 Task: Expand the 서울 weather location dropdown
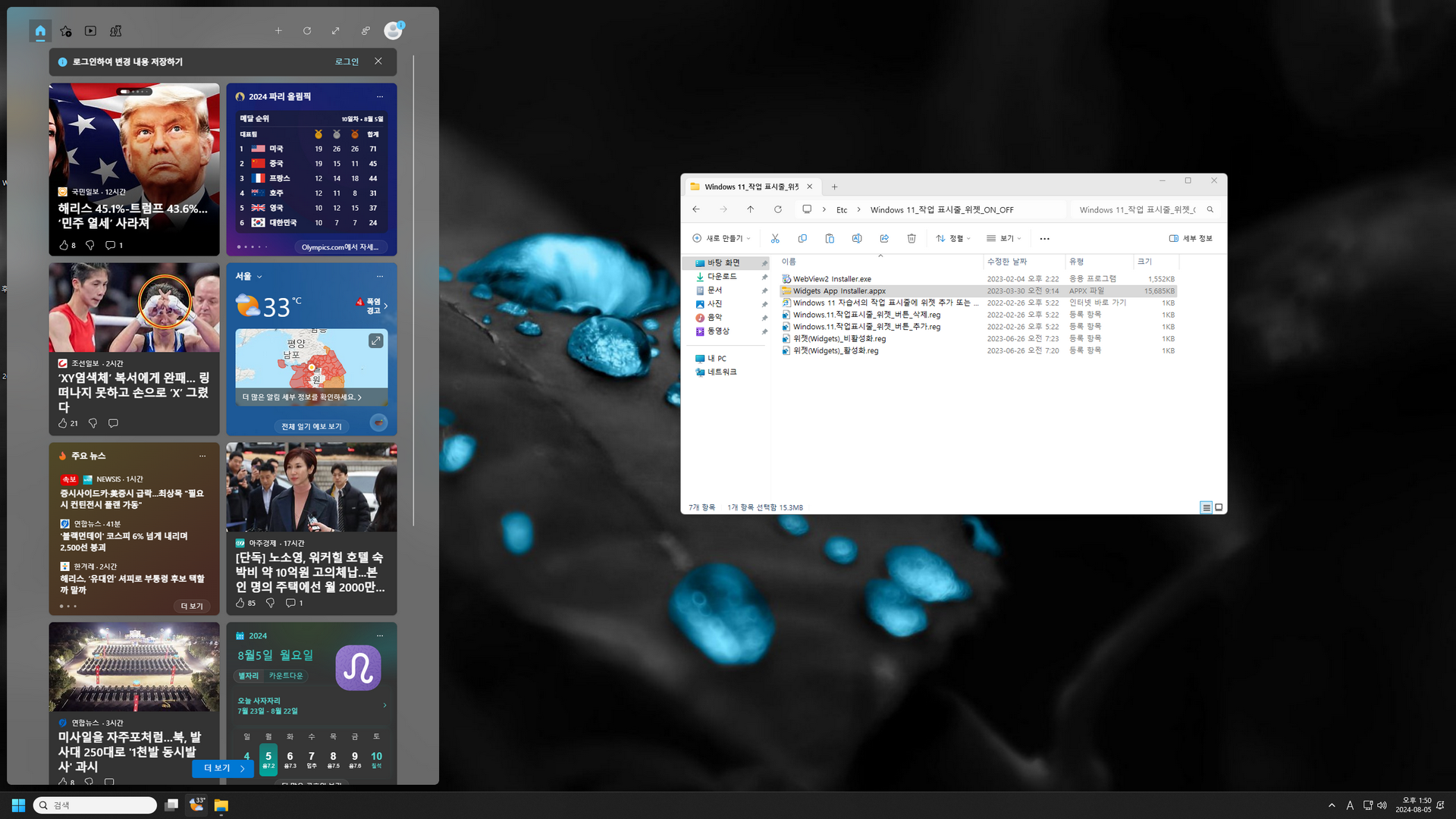259,277
